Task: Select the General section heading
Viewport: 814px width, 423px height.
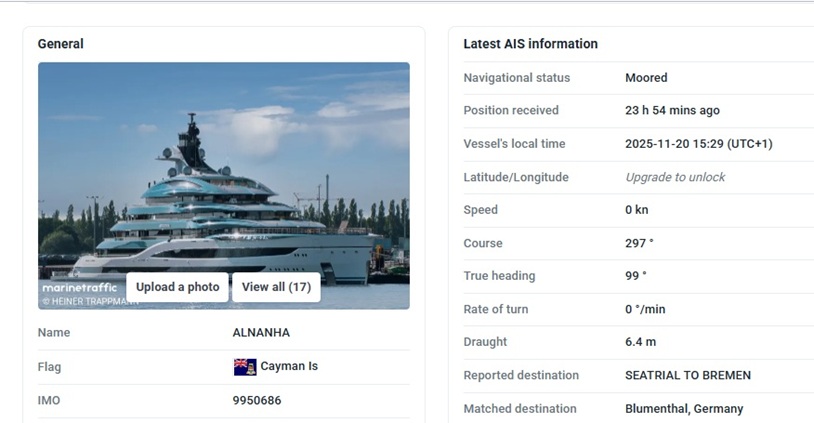Action: (x=61, y=44)
